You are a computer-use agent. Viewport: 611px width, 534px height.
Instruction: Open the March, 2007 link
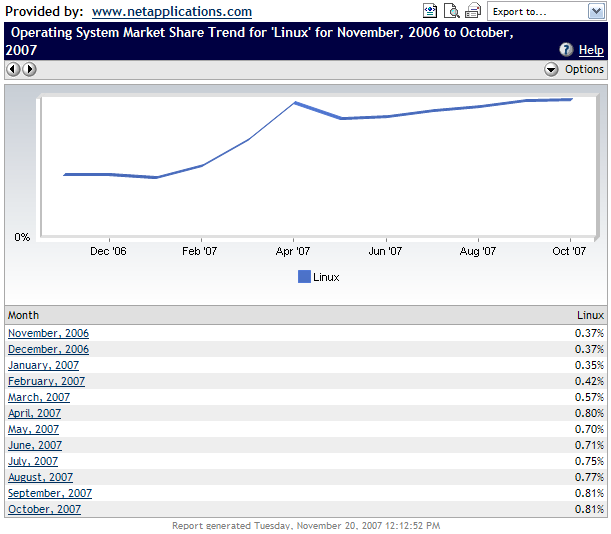(39, 398)
